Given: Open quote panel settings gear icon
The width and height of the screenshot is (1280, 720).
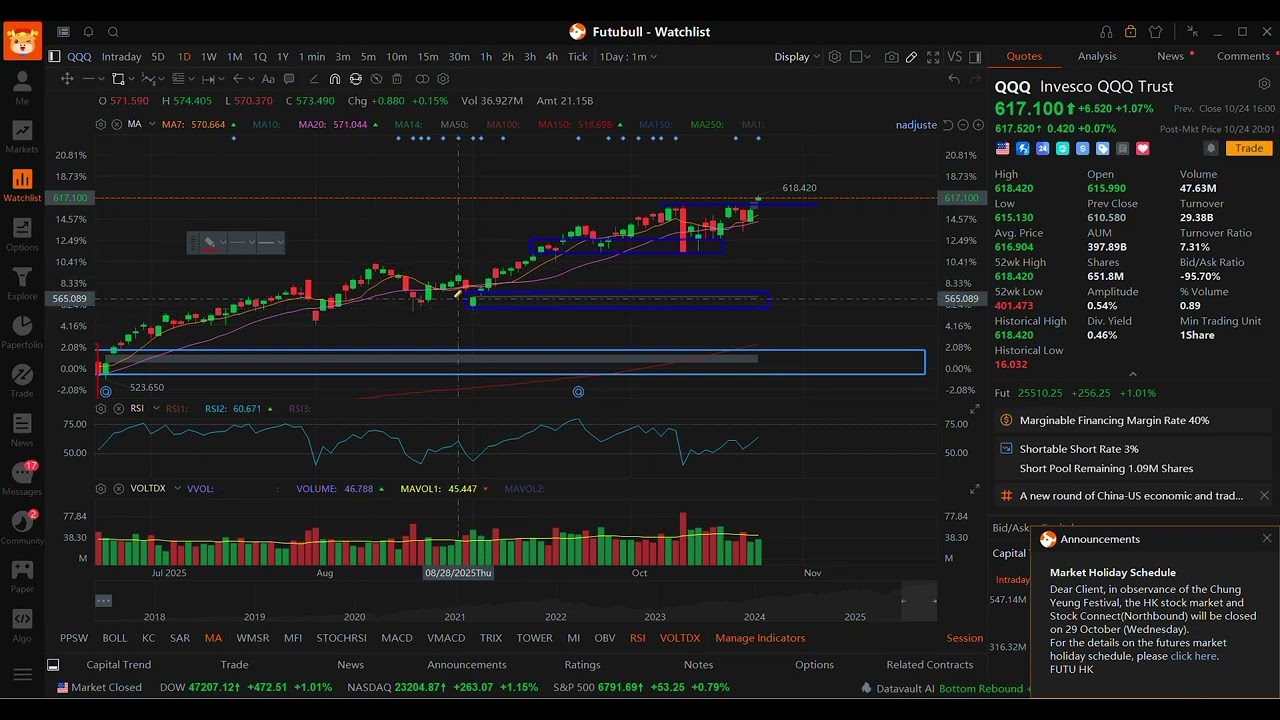Looking at the screenshot, I should tap(1264, 84).
